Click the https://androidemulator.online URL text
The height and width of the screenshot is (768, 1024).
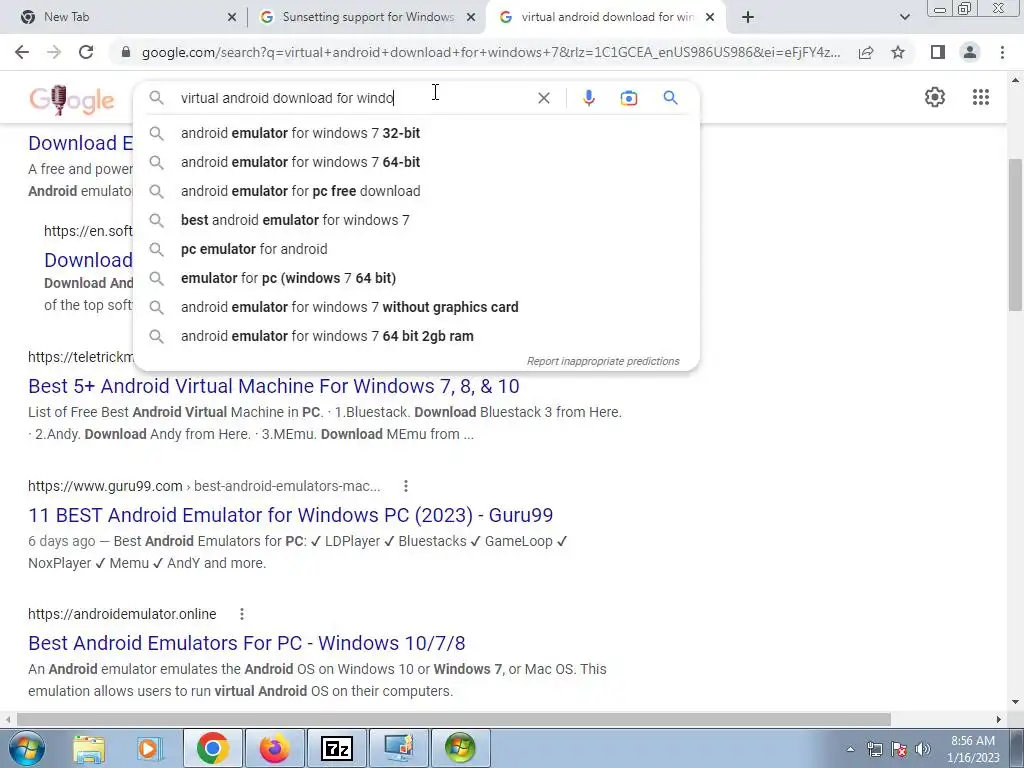(122, 614)
